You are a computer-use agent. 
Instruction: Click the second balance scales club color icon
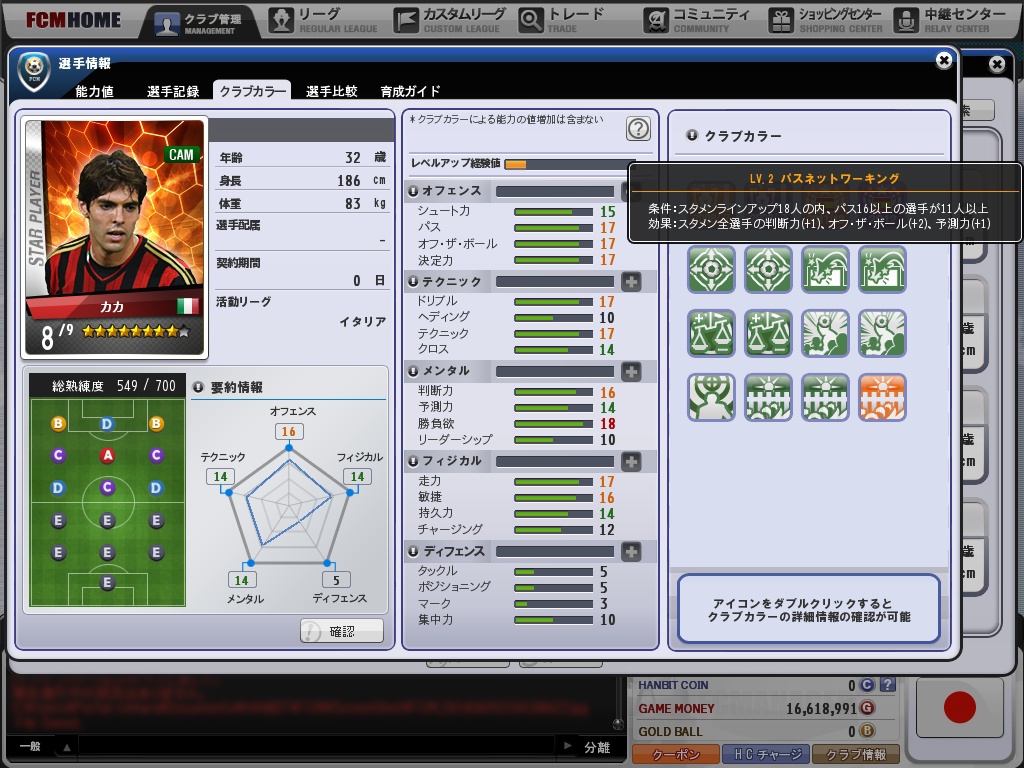[x=768, y=333]
